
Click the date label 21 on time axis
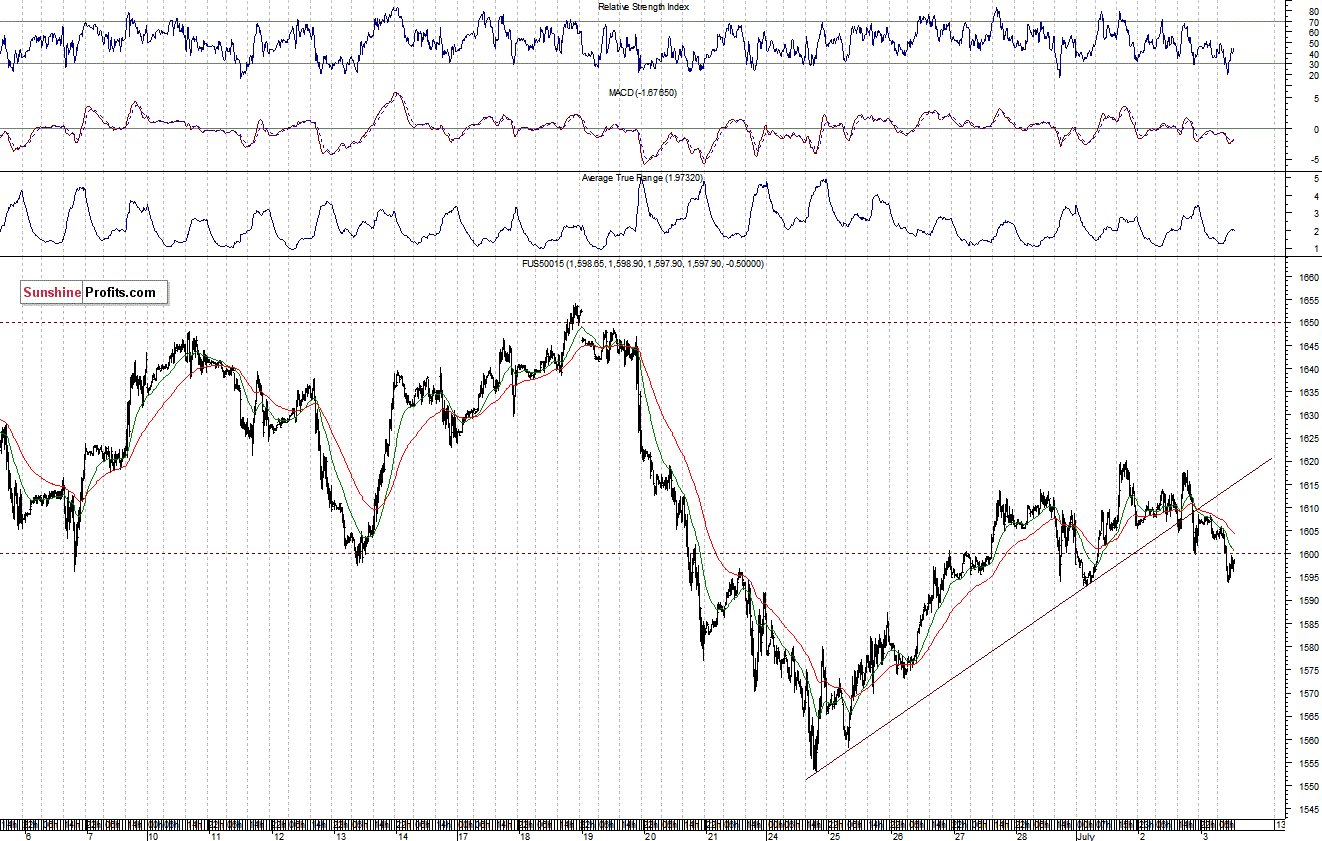point(712,835)
